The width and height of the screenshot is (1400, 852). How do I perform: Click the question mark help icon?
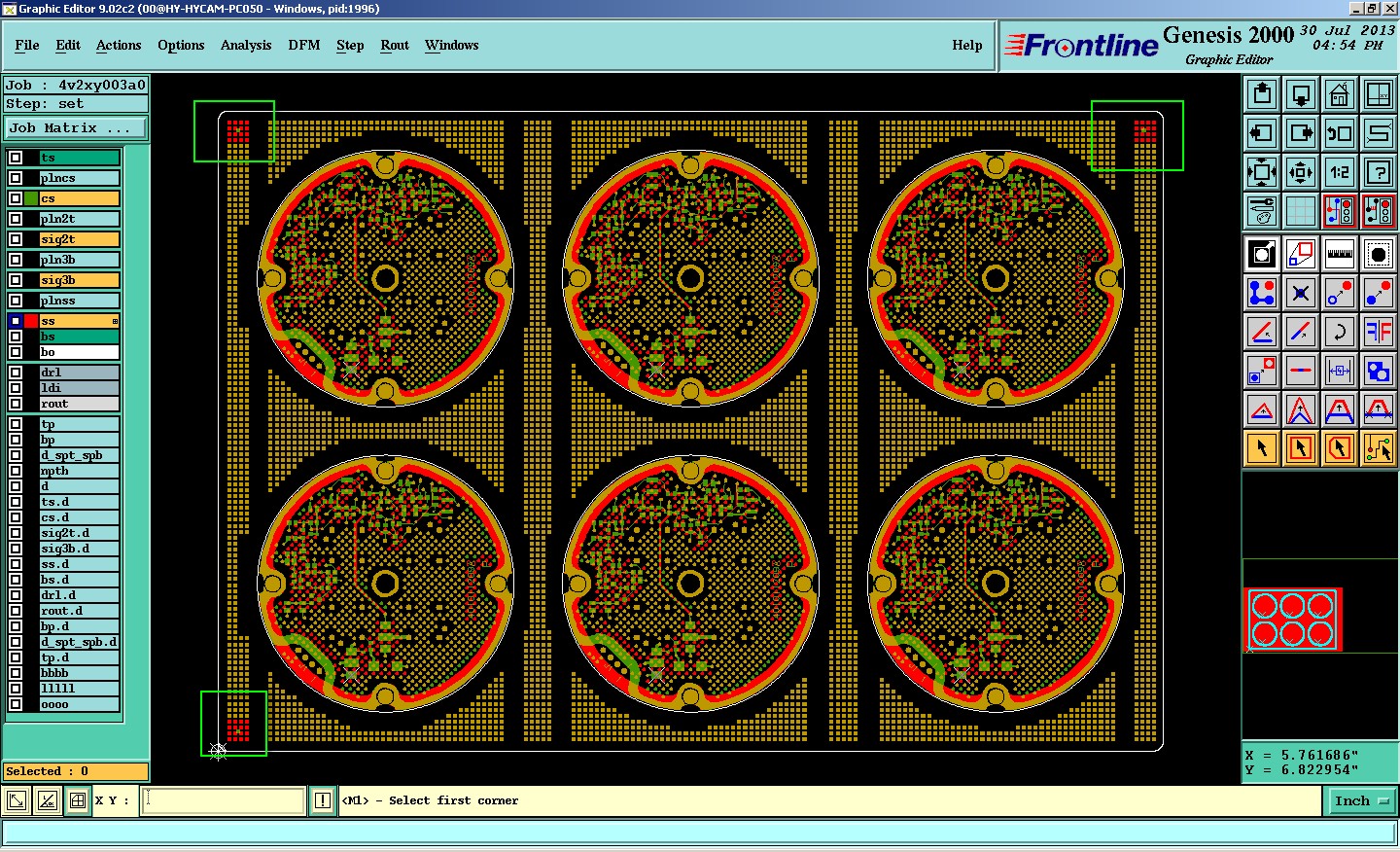(x=1378, y=172)
